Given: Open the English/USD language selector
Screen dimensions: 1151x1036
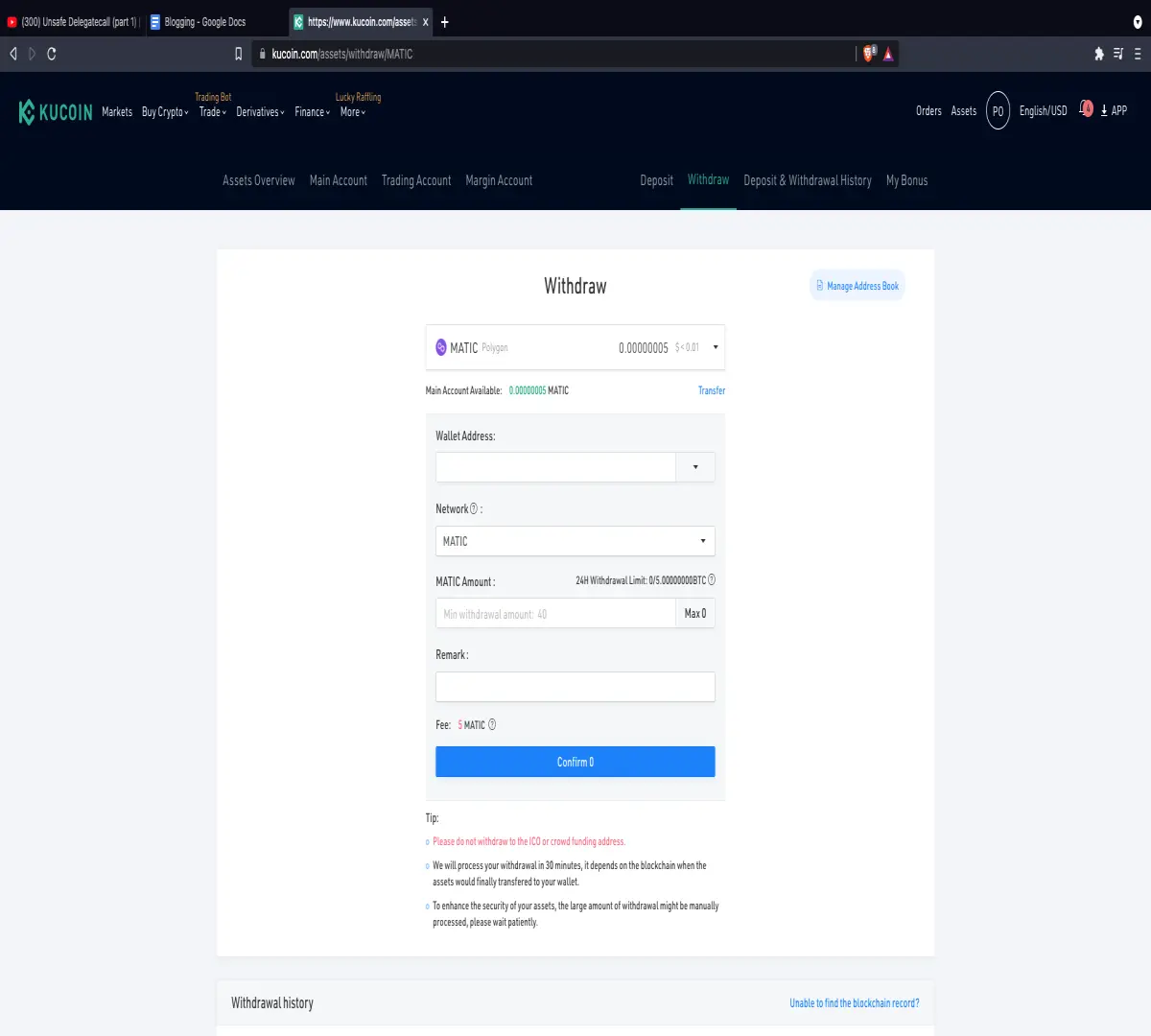Looking at the screenshot, I should pyautogui.click(x=1043, y=110).
